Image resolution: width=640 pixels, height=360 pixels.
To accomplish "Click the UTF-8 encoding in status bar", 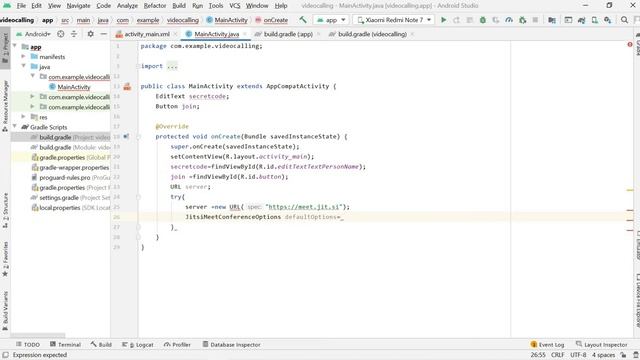I will pyautogui.click(x=578, y=355).
